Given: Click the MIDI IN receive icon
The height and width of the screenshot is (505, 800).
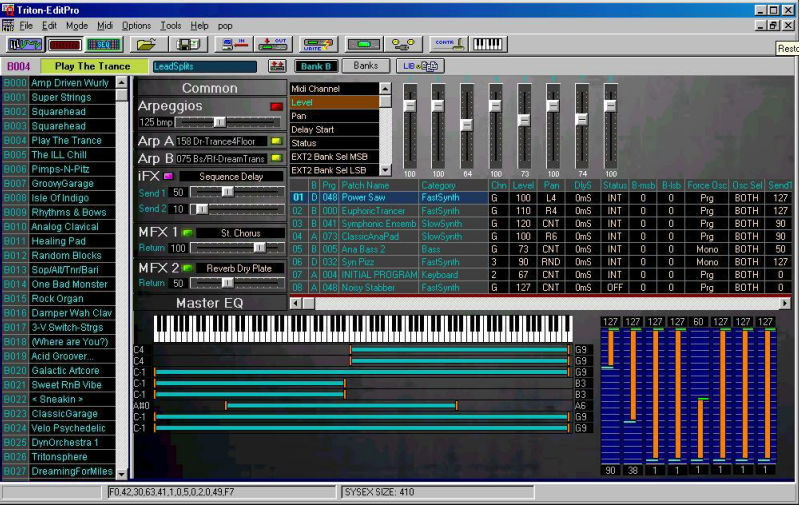Looking at the screenshot, I should 234,44.
